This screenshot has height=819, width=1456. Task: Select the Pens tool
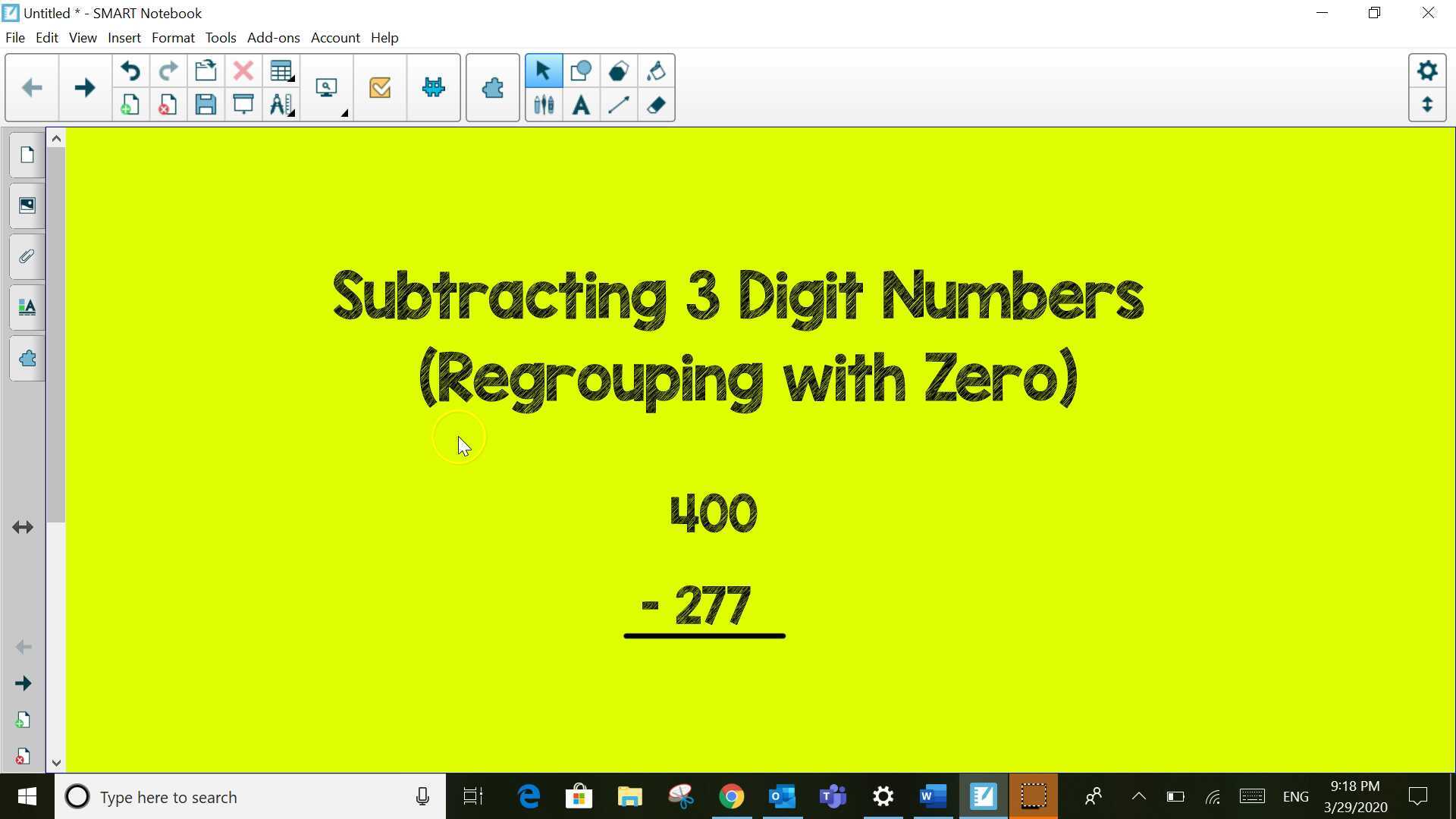tap(544, 105)
